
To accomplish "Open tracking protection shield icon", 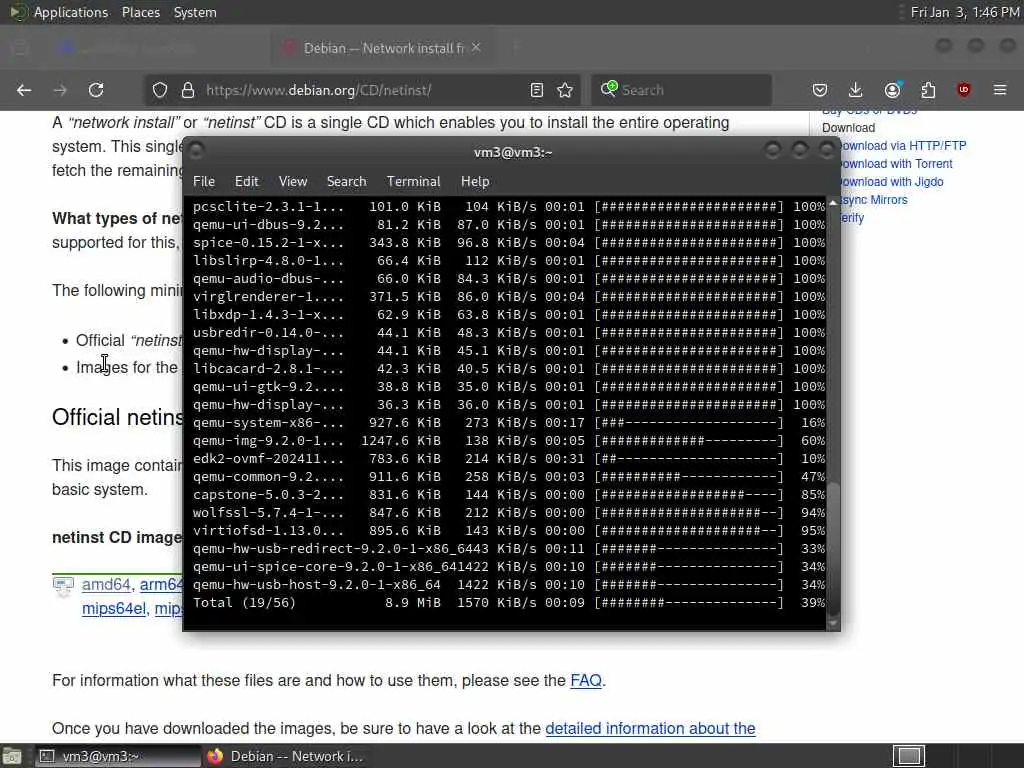I will [x=160, y=90].
